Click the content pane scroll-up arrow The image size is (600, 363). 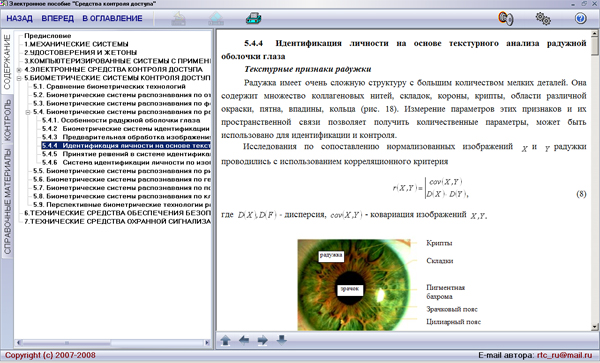(594, 34)
